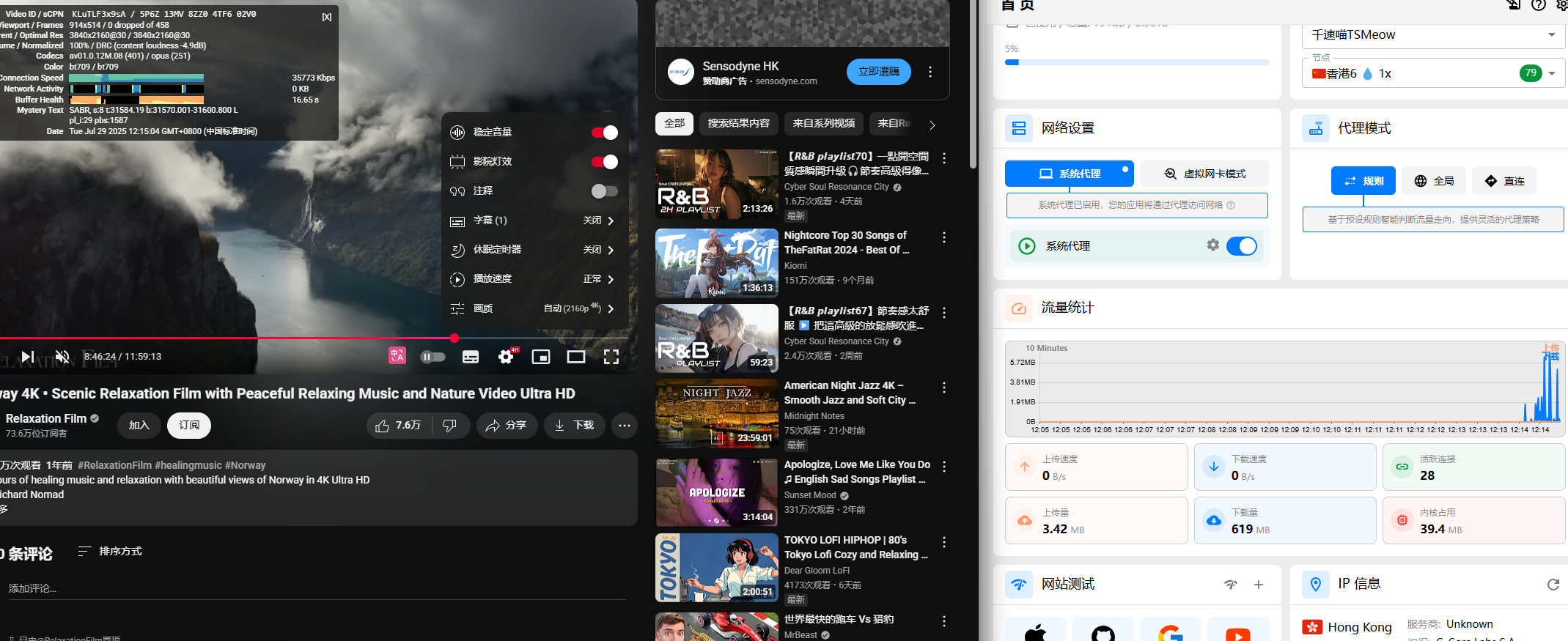Select the 虚拟网卡模式 tab
Screen dimensions: 1568x641
1205,174
